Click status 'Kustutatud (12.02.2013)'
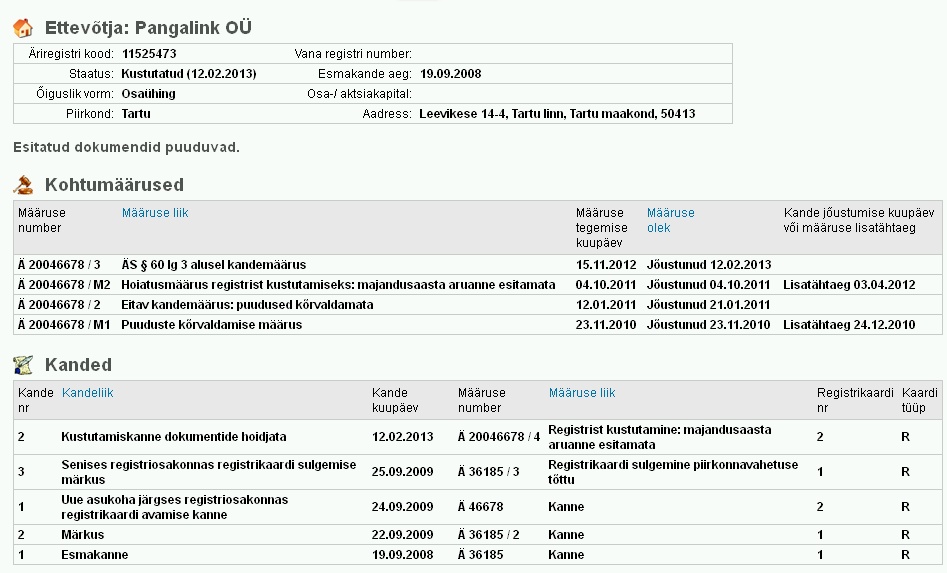947x573 pixels. 189,74
